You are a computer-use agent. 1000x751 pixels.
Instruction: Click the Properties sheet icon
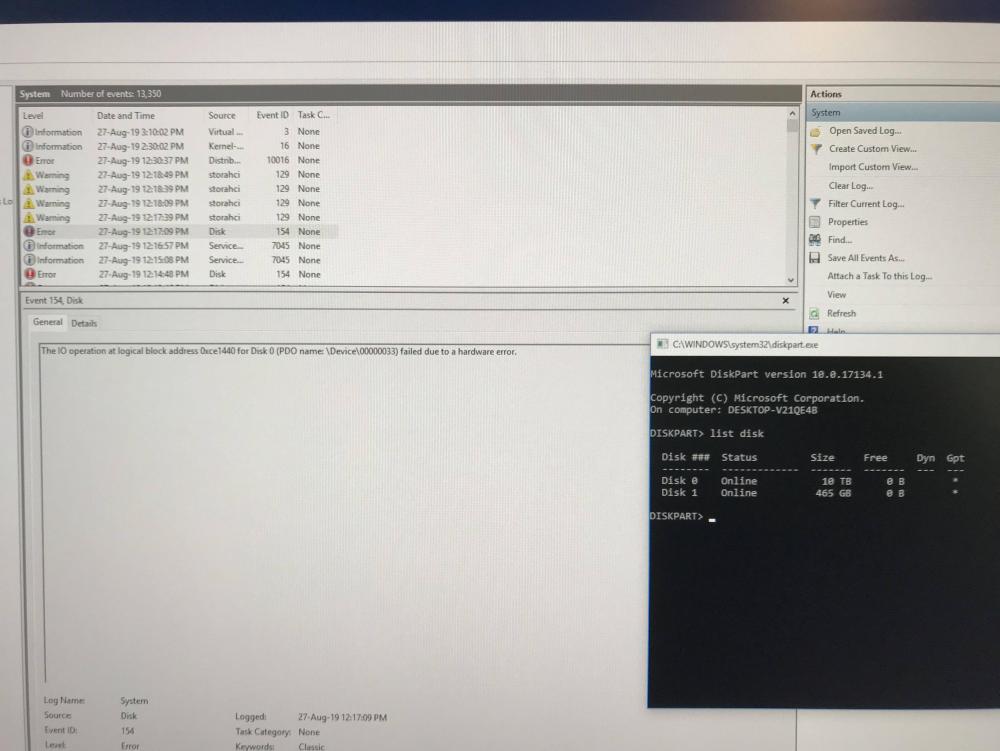pos(814,222)
